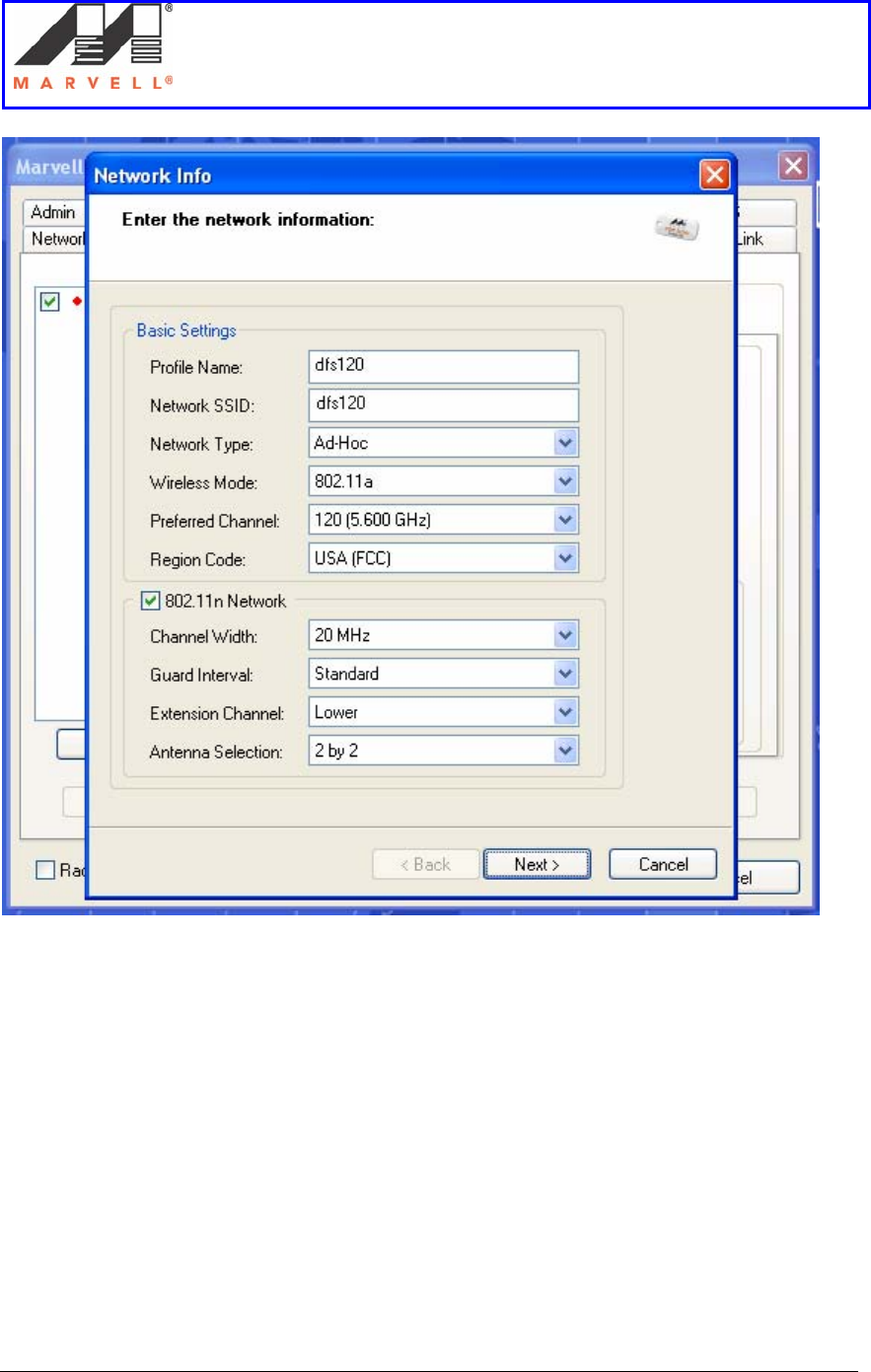This screenshot has width=871, height=1372.
Task: Click the wireless adapter icon in the dialog header
Action: pos(677,229)
